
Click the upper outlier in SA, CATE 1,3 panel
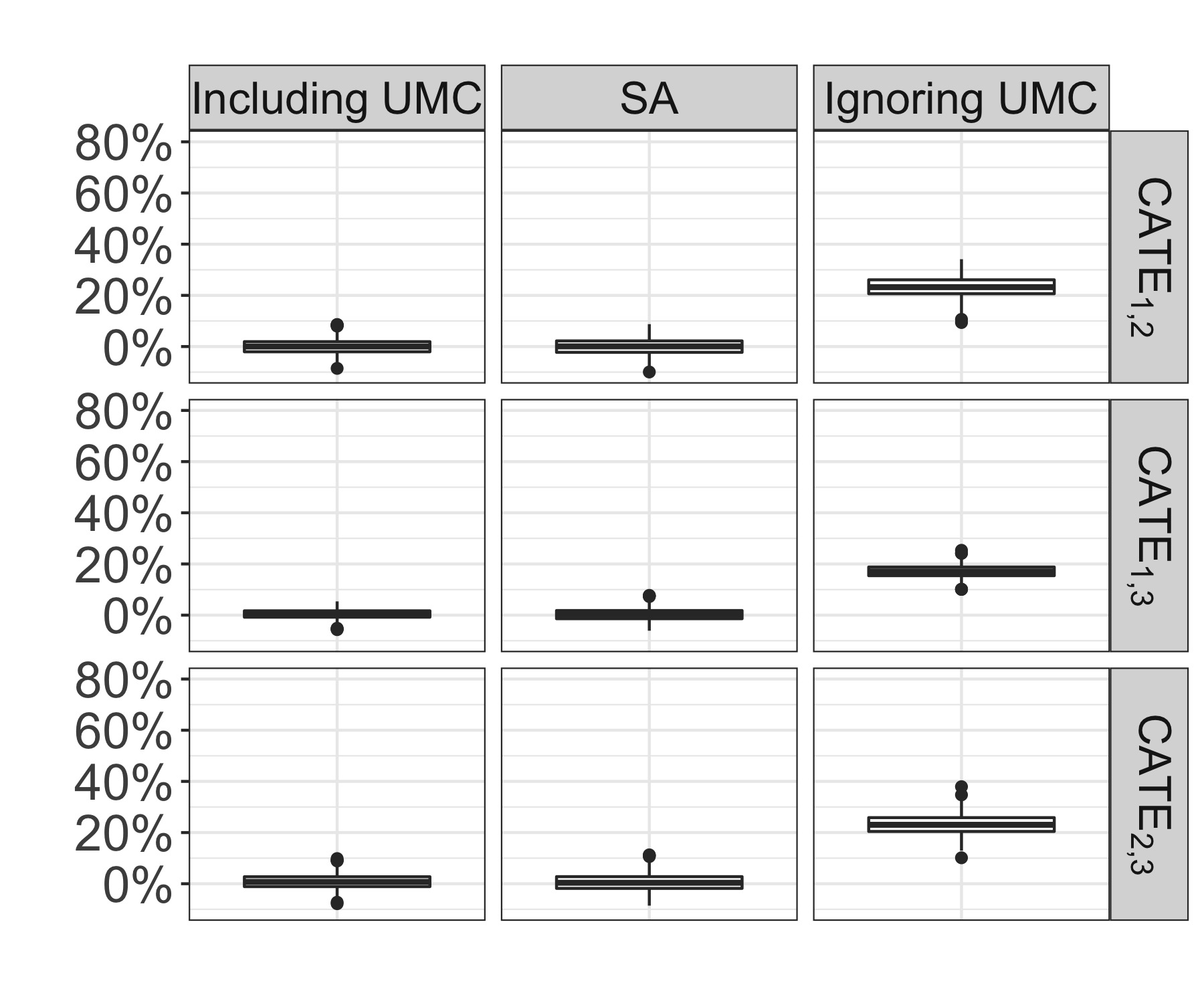[x=649, y=596]
